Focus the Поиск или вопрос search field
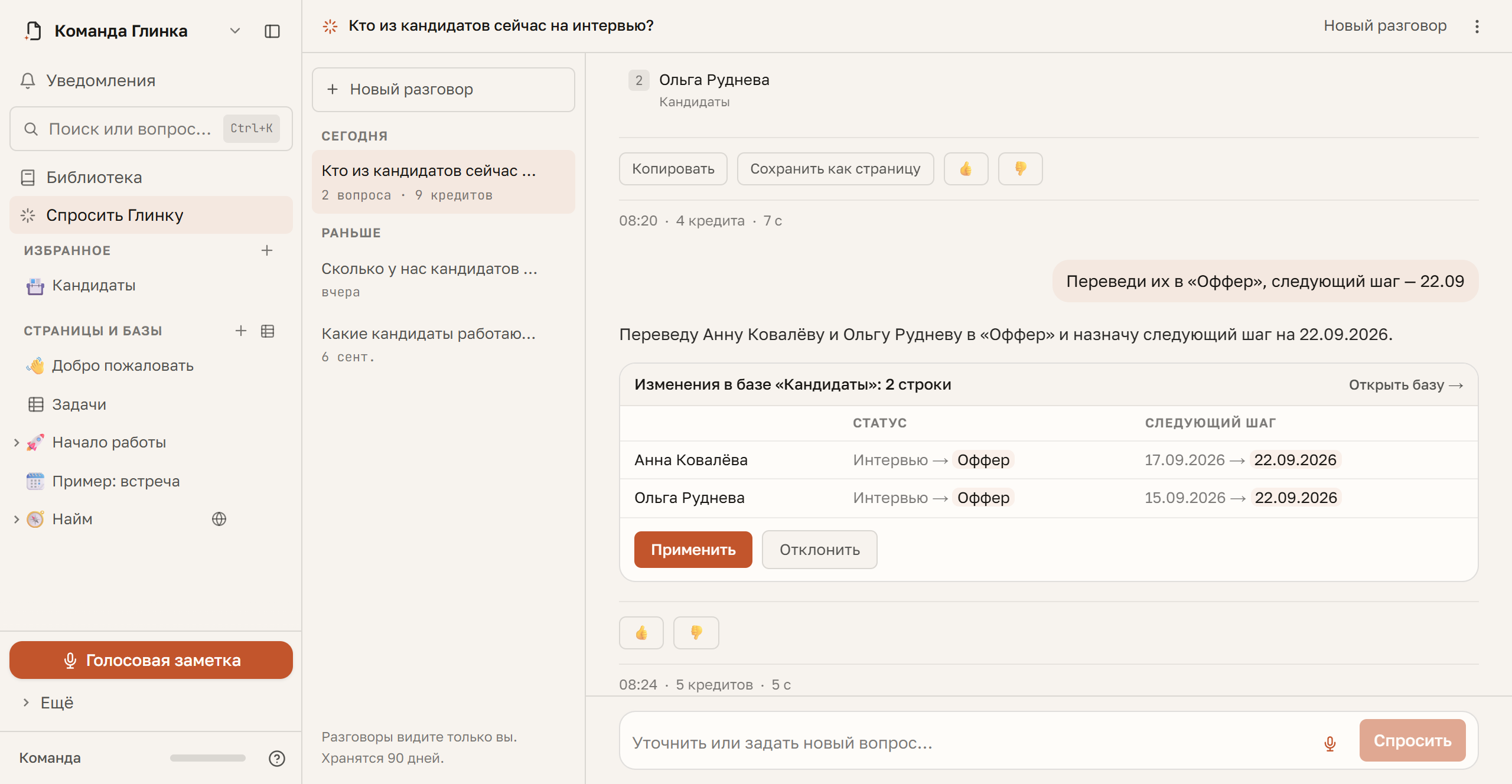This screenshot has height=784, width=1512. pyautogui.click(x=151, y=129)
